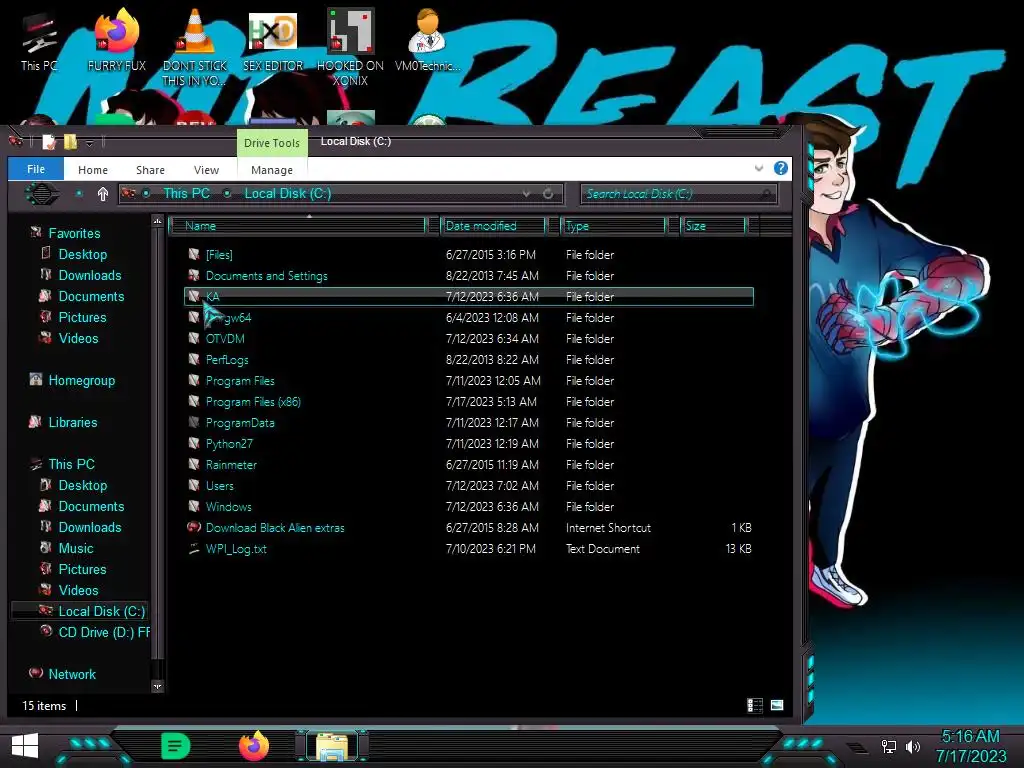The image size is (1024, 768).
Task: Select the Program Files (x86) folder
Action: pyautogui.click(x=253, y=402)
